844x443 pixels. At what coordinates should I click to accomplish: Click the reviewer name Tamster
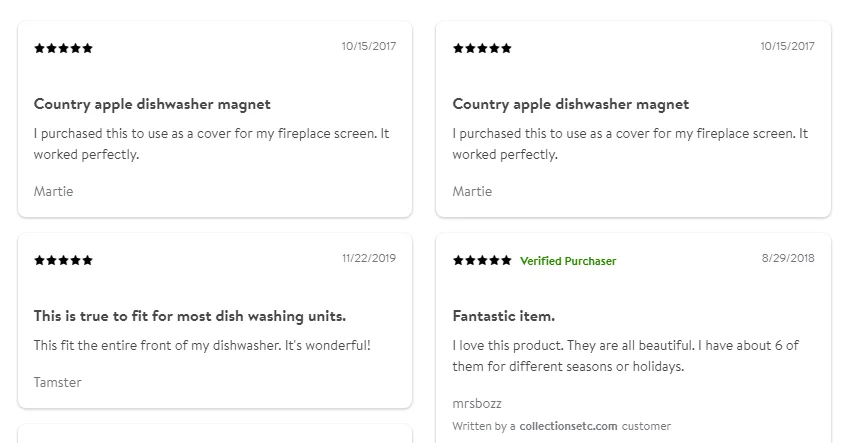click(x=58, y=382)
